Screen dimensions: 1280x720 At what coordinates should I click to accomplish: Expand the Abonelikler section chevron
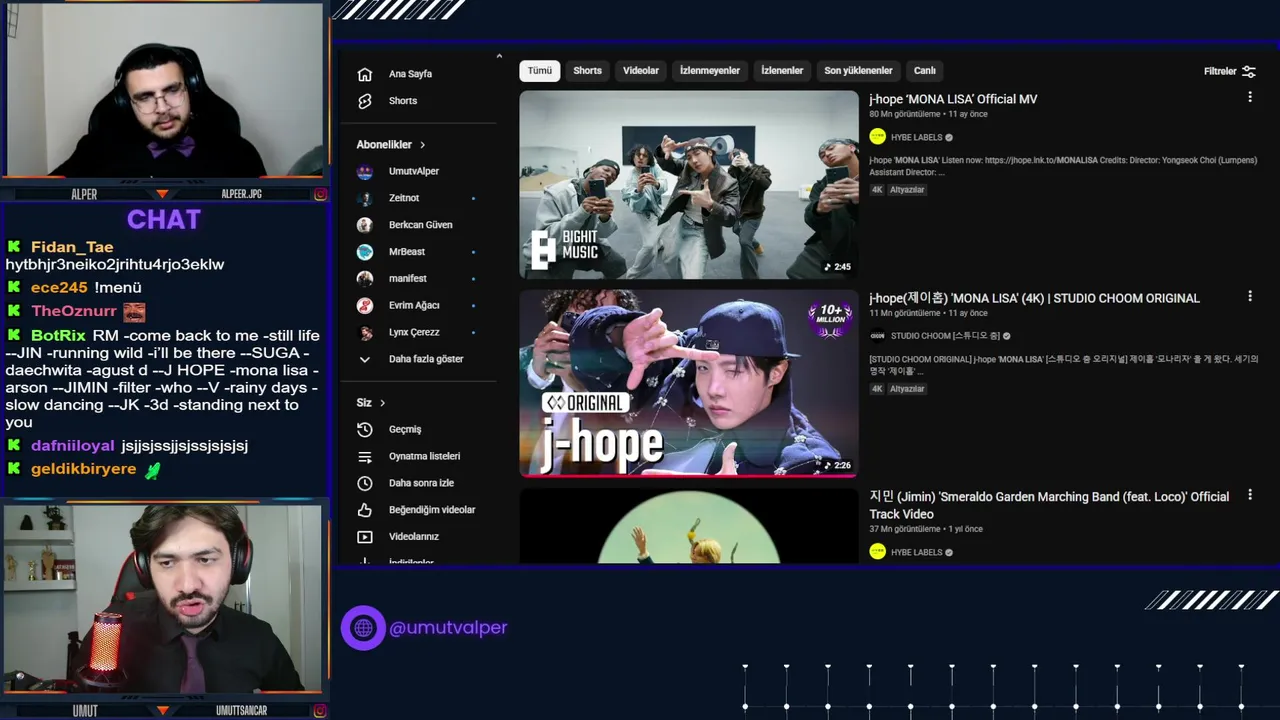(x=423, y=145)
